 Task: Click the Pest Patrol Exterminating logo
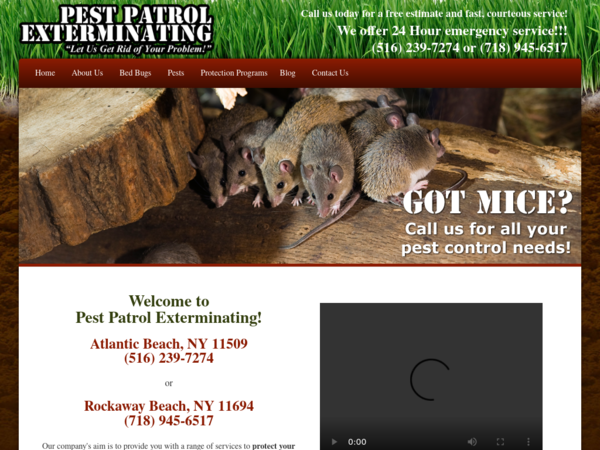116,29
